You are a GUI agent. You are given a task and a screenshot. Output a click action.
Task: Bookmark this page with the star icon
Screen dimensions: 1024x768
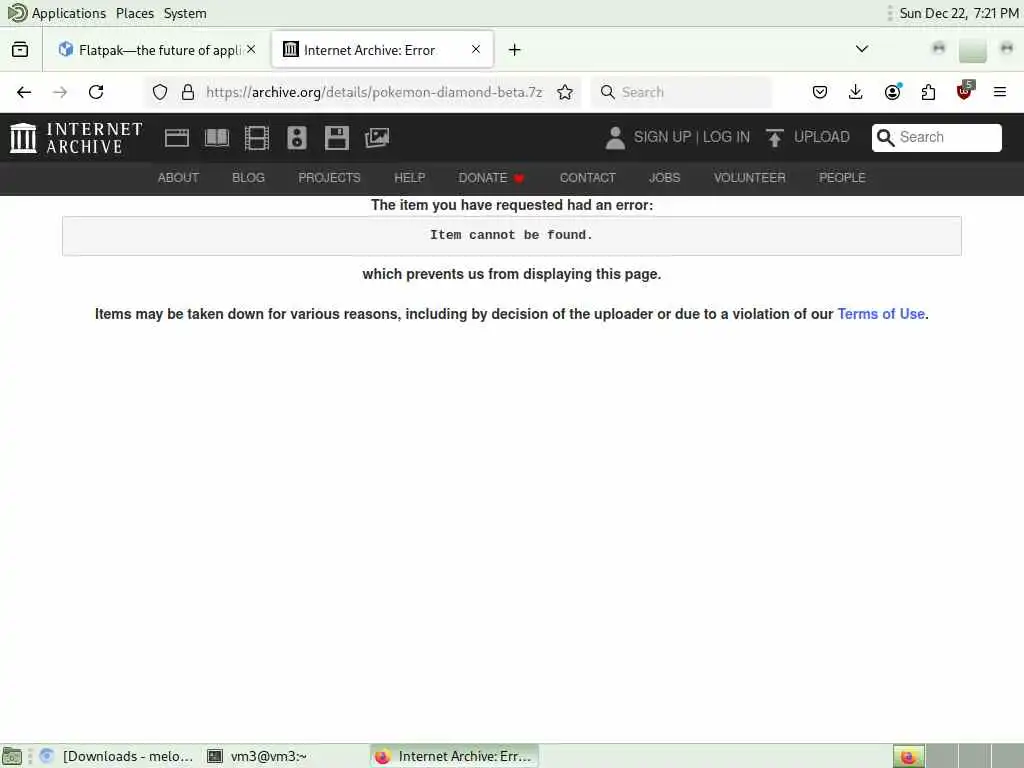(565, 92)
